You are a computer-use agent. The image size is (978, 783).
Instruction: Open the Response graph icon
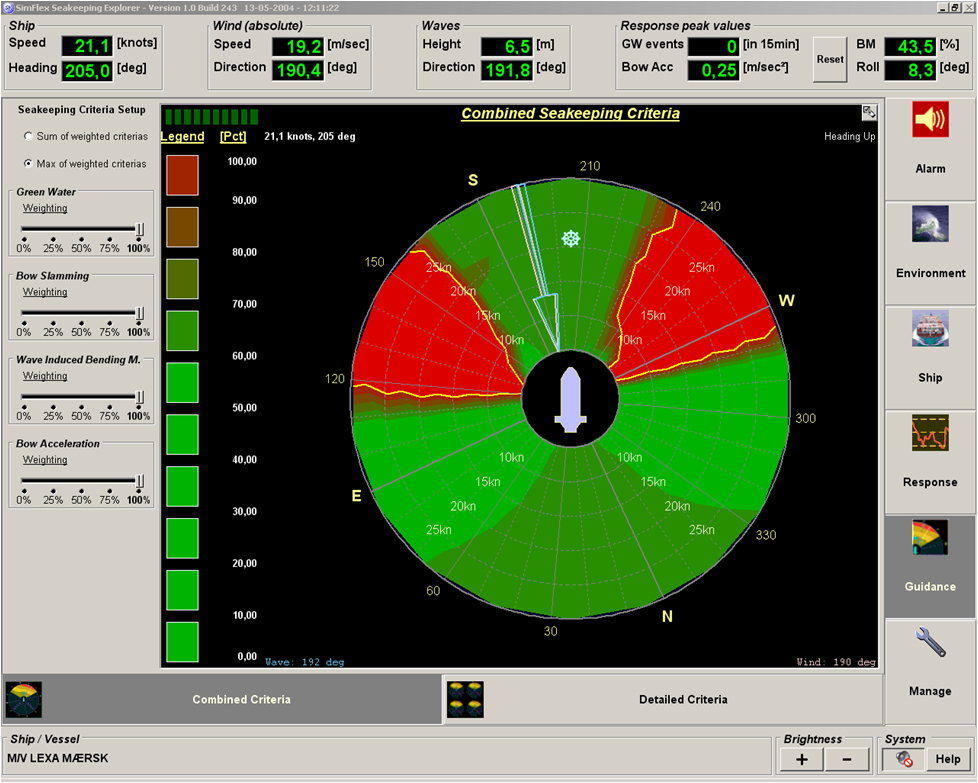(x=930, y=433)
